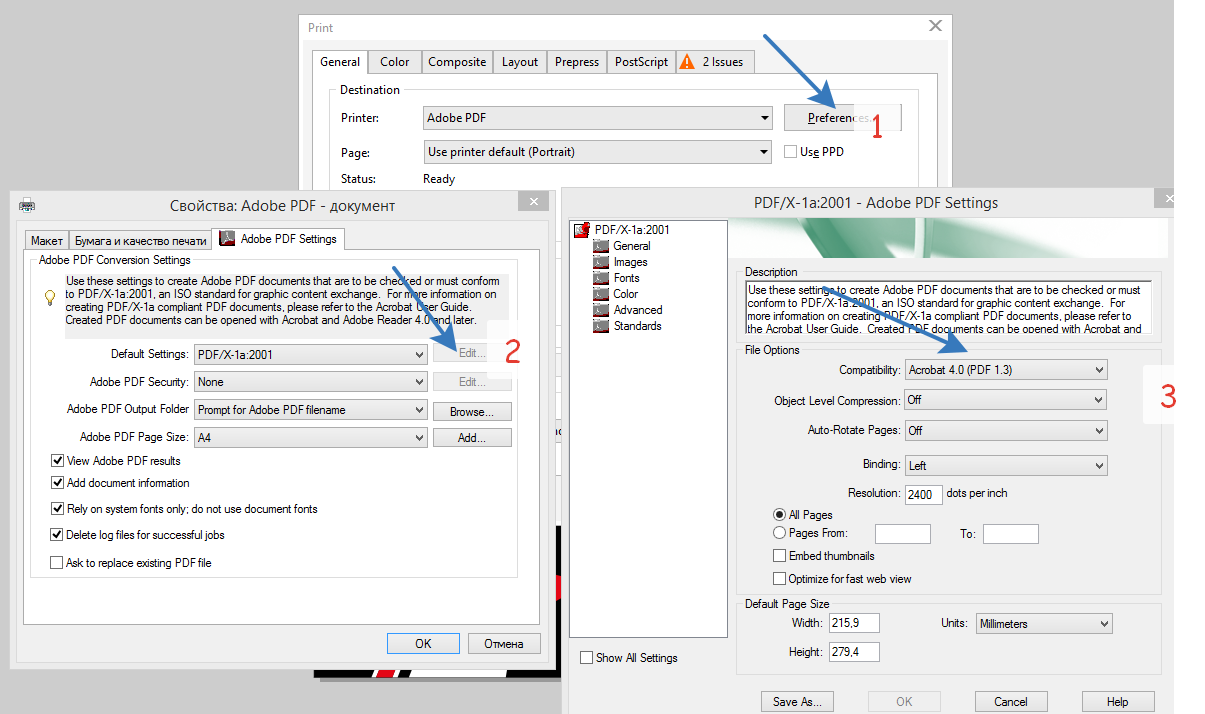Close the Print dialog window
This screenshot has width=1205, height=714.
pyautogui.click(x=935, y=26)
